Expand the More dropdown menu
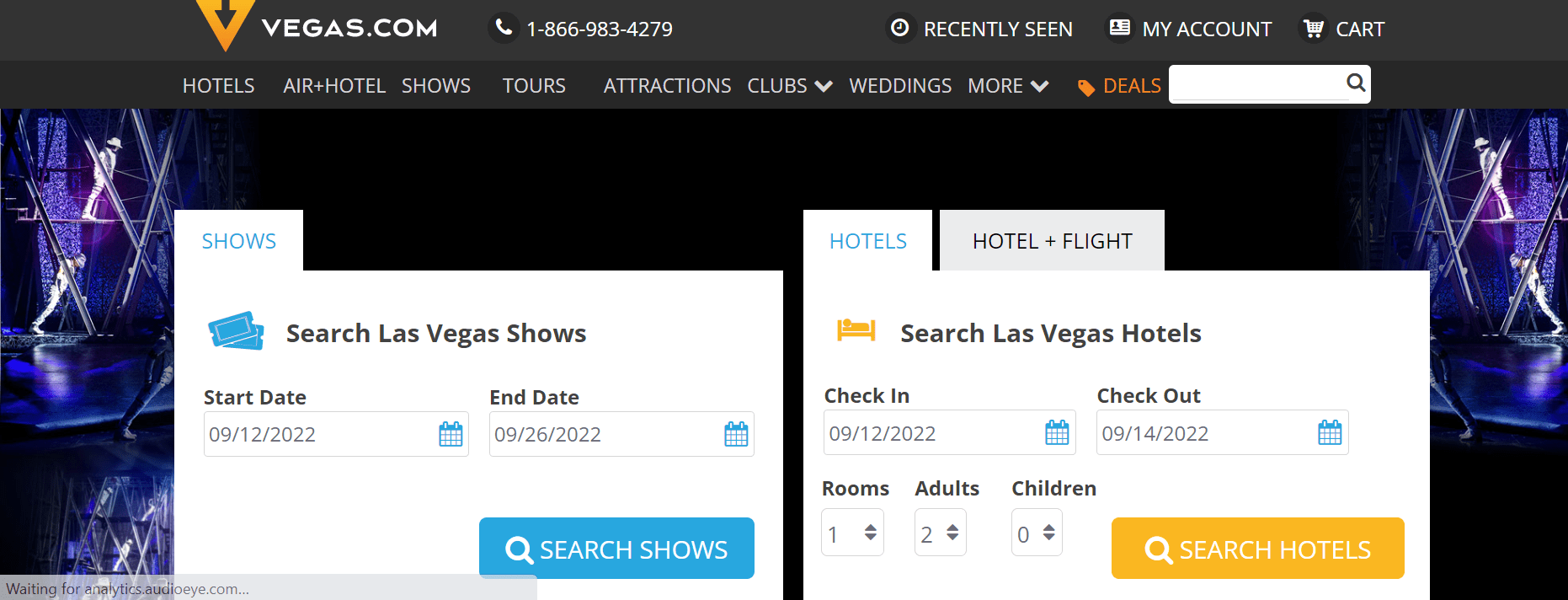 pos(1007,86)
